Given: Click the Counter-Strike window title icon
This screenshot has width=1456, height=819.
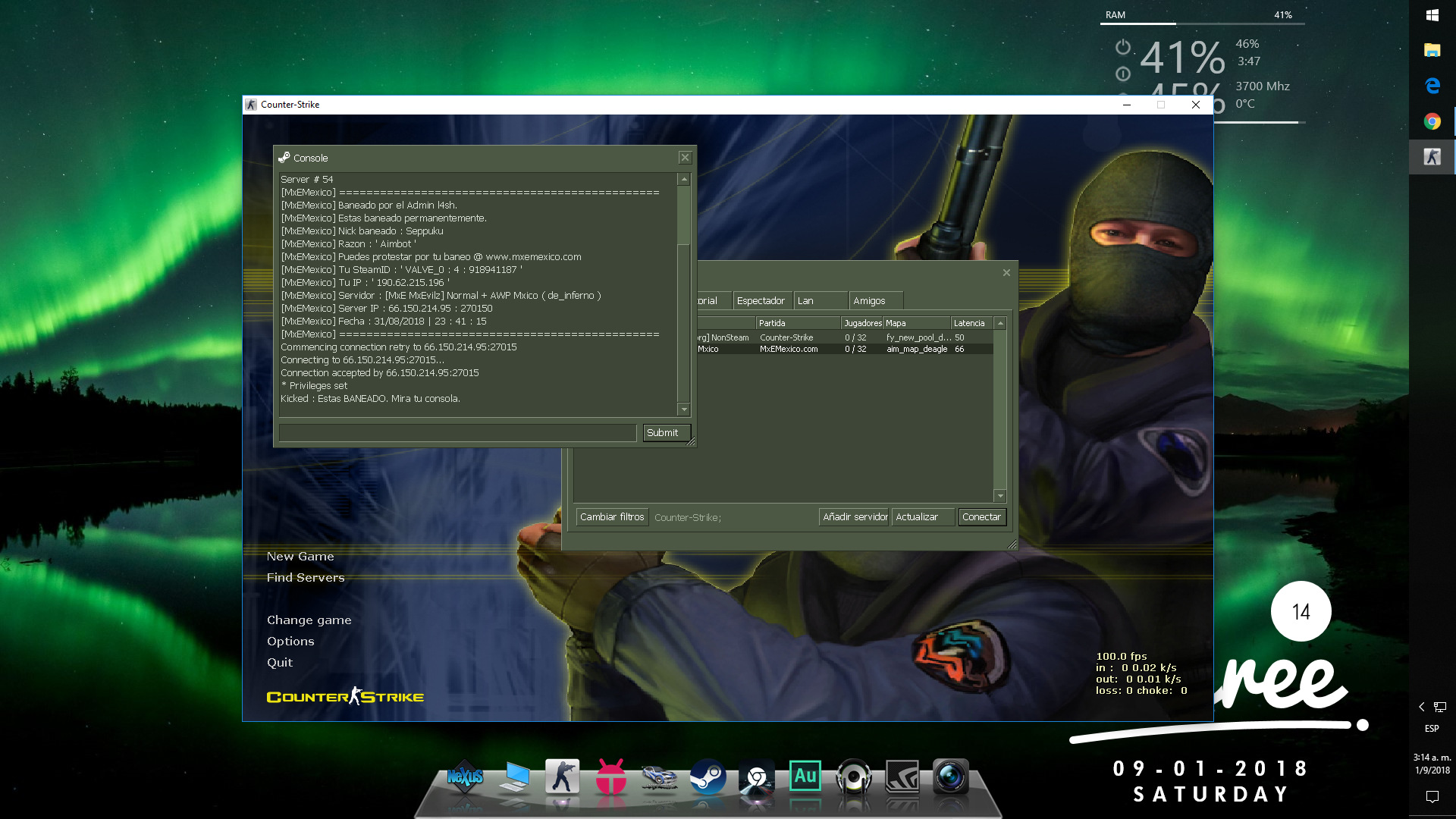Looking at the screenshot, I should [251, 105].
